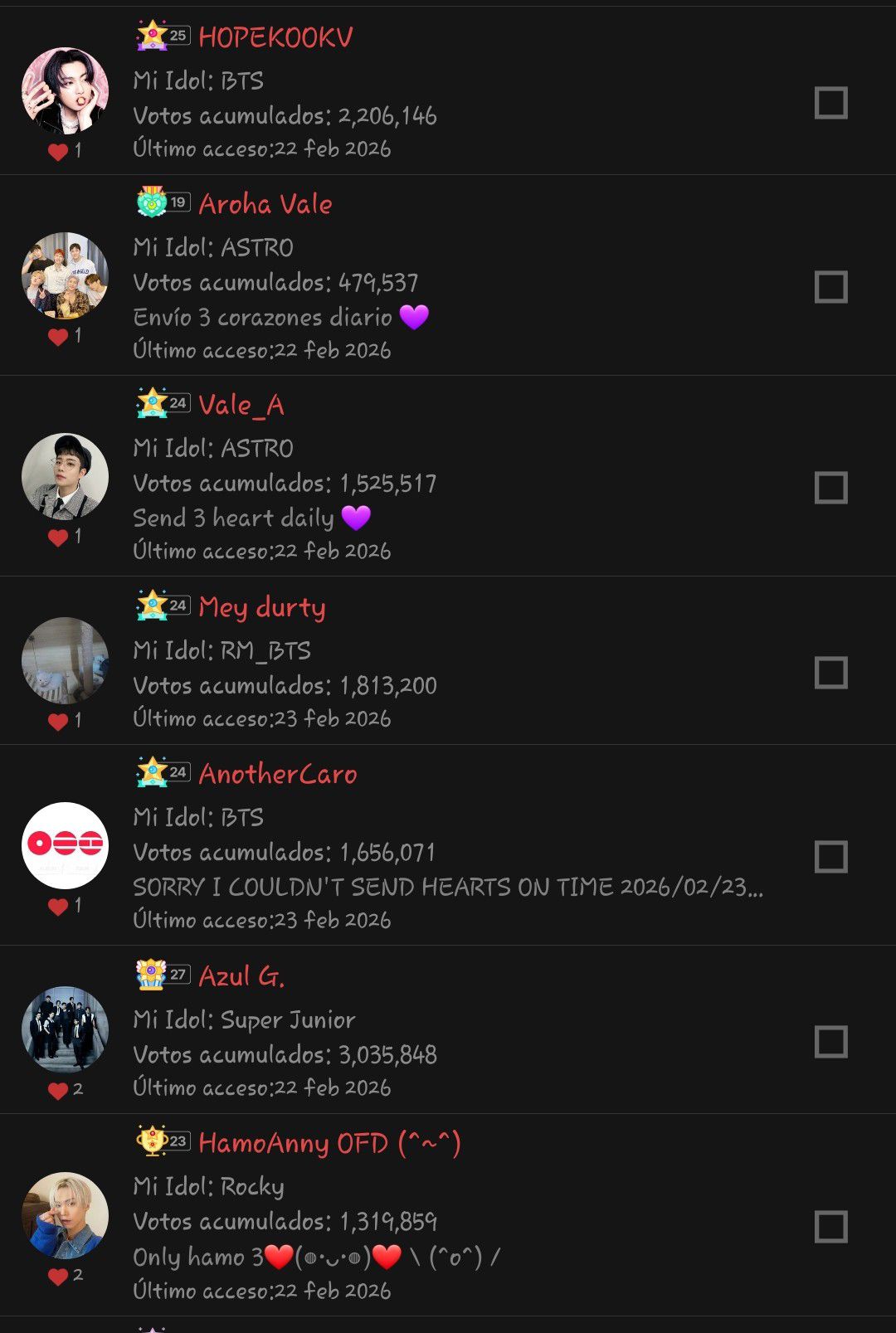Tap the red heart under HOPEKOOKV's avatar
Viewport: 896px width, 1333px height.
pyautogui.click(x=57, y=152)
